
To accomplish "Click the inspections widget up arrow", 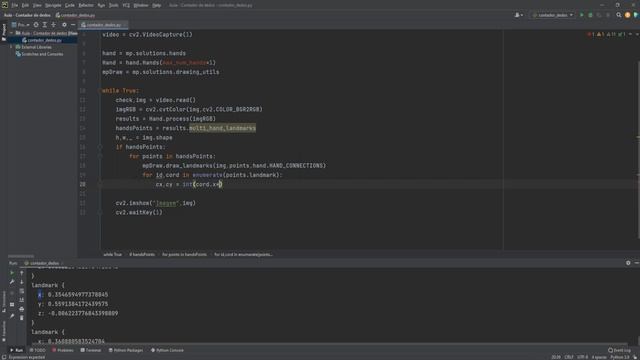I will point(631,34).
